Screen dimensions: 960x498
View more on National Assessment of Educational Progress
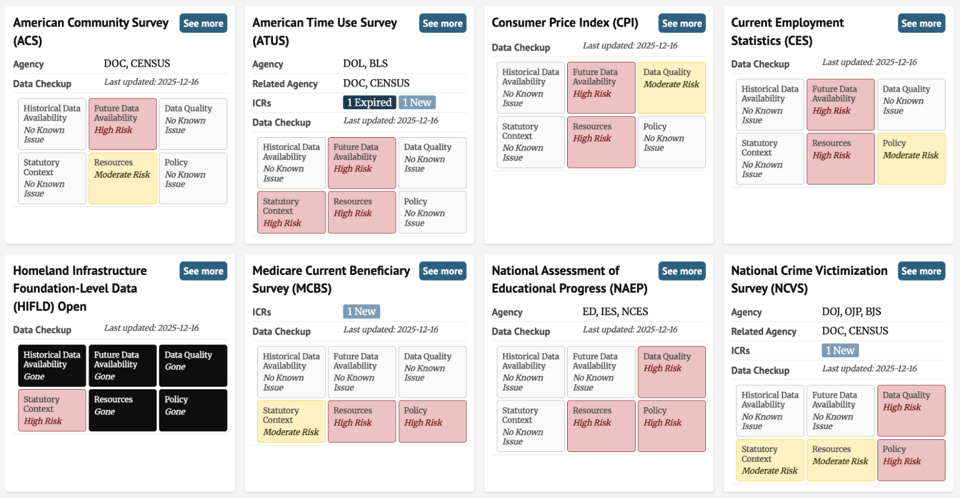682,271
